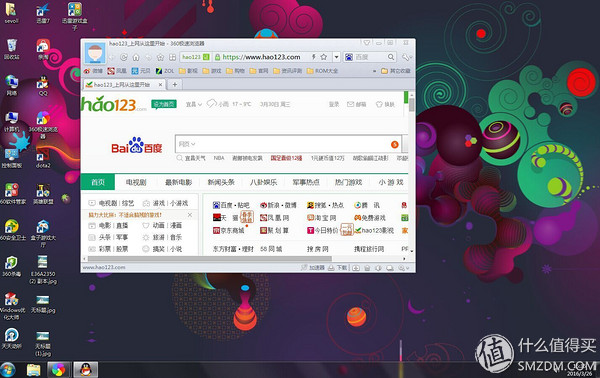Viewport: 600px width, 378px height.
Task: Open 百度·贴吧 site link
Action: [x=231, y=205]
